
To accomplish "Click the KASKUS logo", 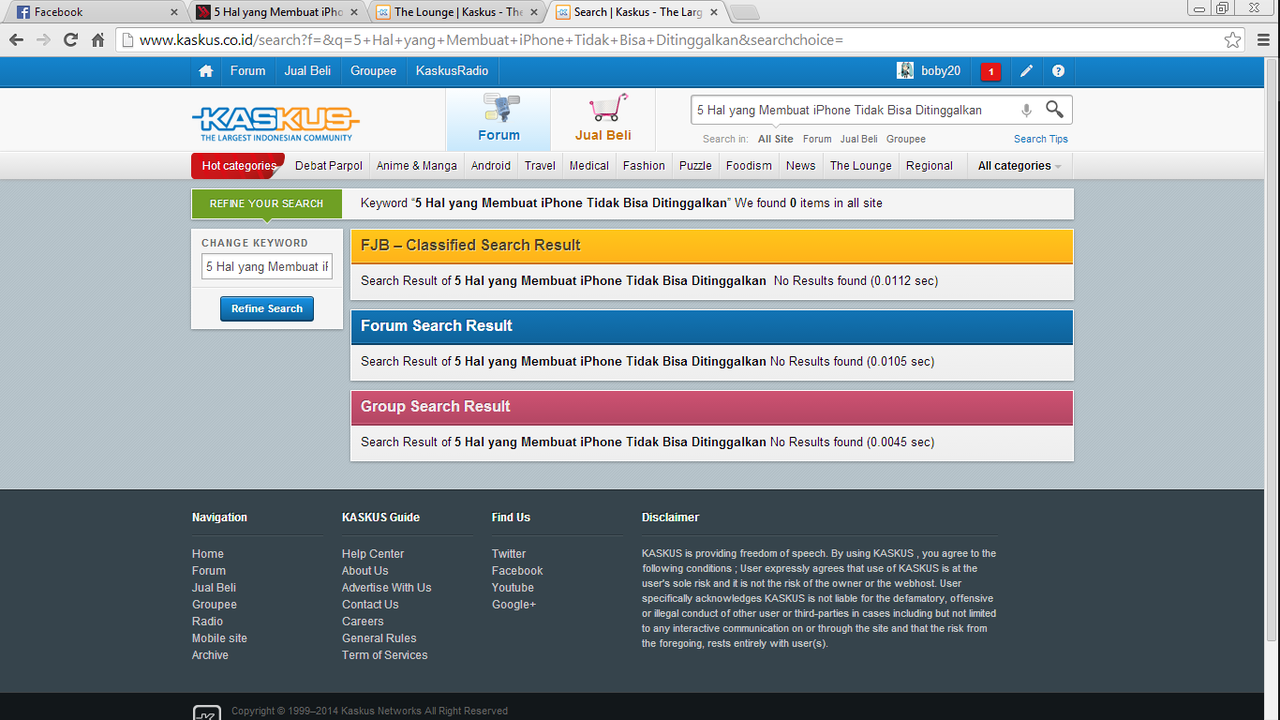I will click(275, 123).
